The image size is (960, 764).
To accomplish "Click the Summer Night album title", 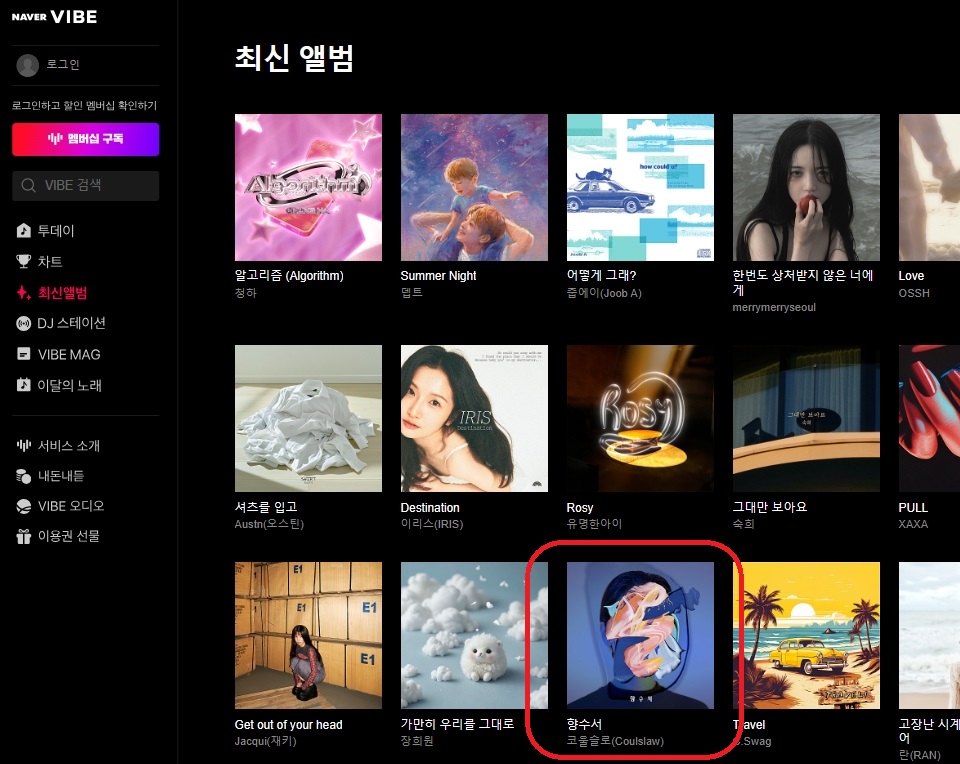I will [x=438, y=275].
